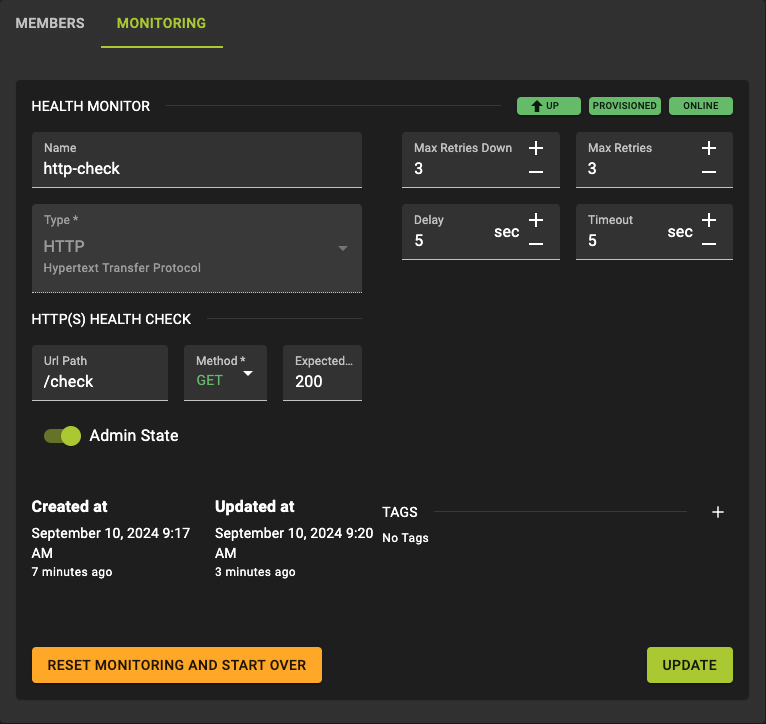Edit the Expected code field 200
This screenshot has height=724, width=766.
(322, 373)
